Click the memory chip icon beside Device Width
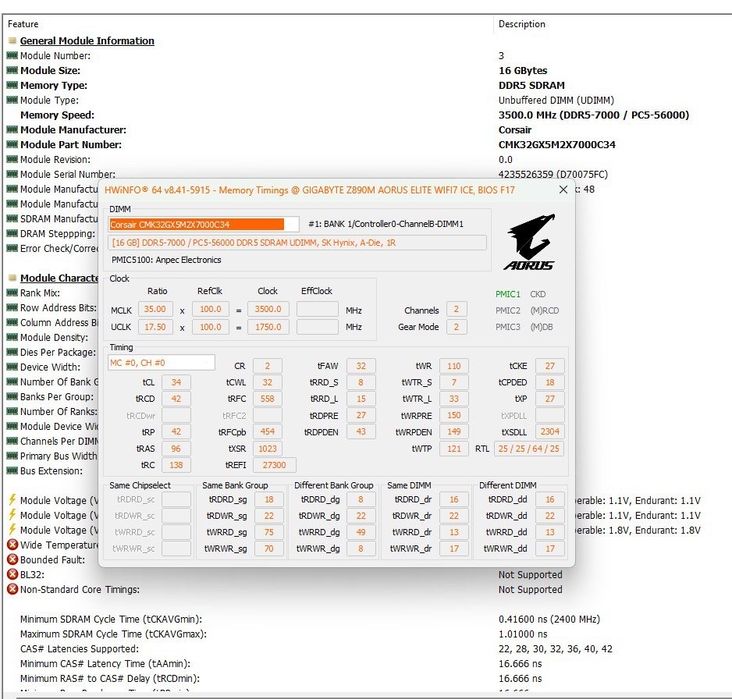732x699 pixels. [x=13, y=367]
